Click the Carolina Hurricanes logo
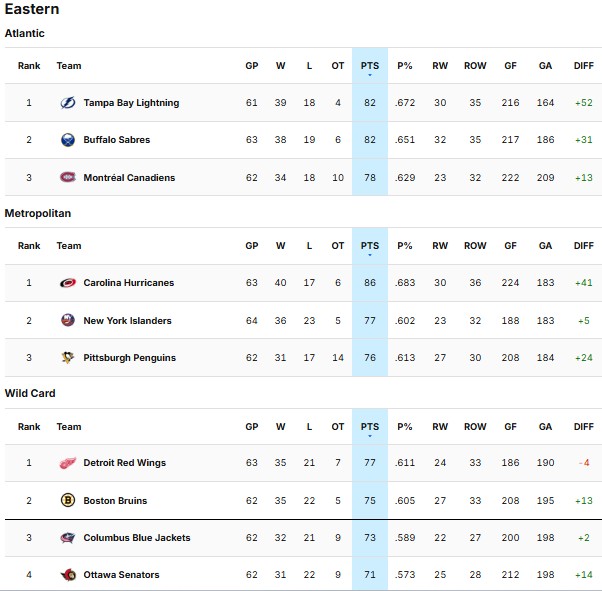The width and height of the screenshot is (602, 591). (x=68, y=283)
